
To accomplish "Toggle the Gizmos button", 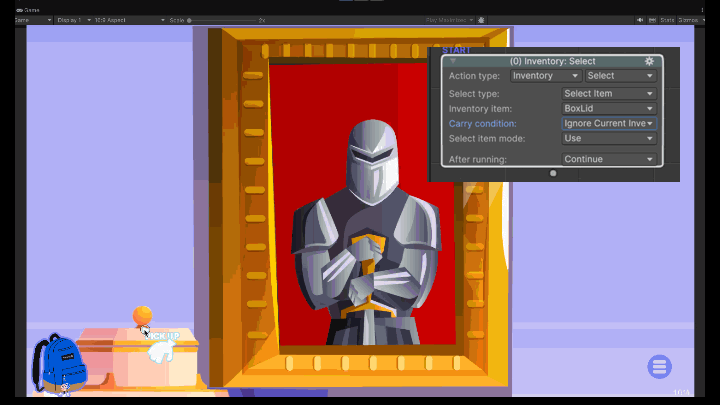I will (688, 20).
